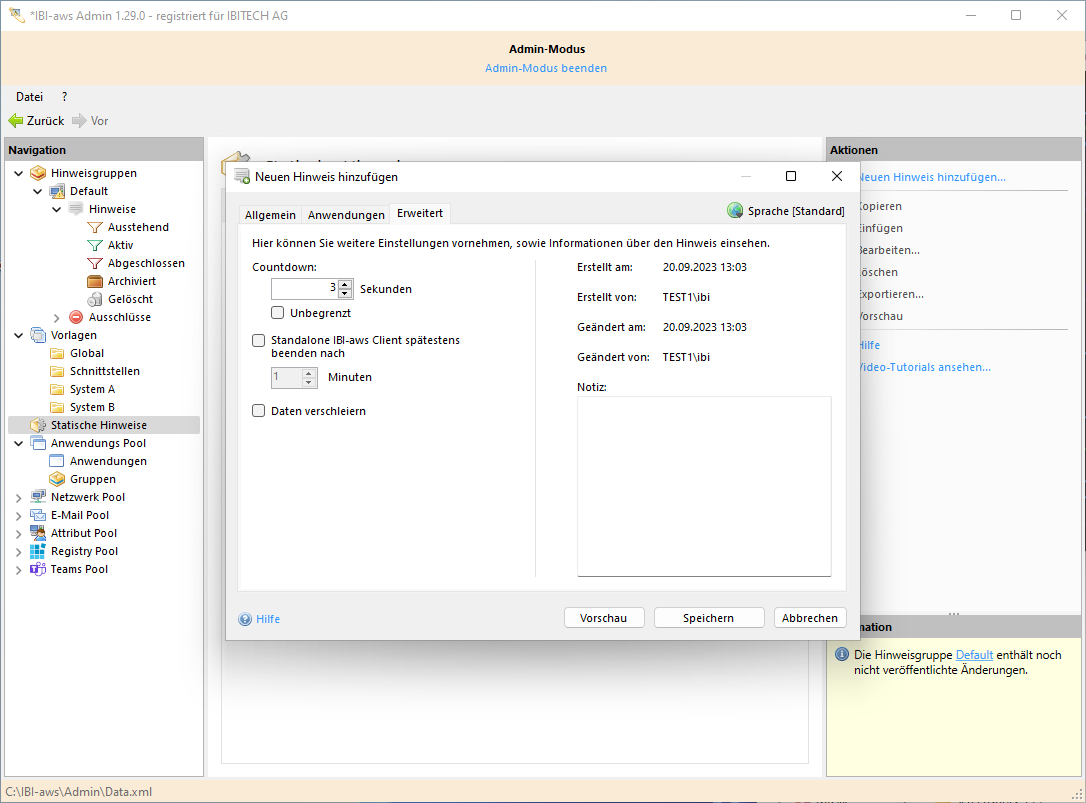Check Standalone IBI-aws Client beenden option
Image resolution: width=1086 pixels, height=803 pixels.
(259, 340)
